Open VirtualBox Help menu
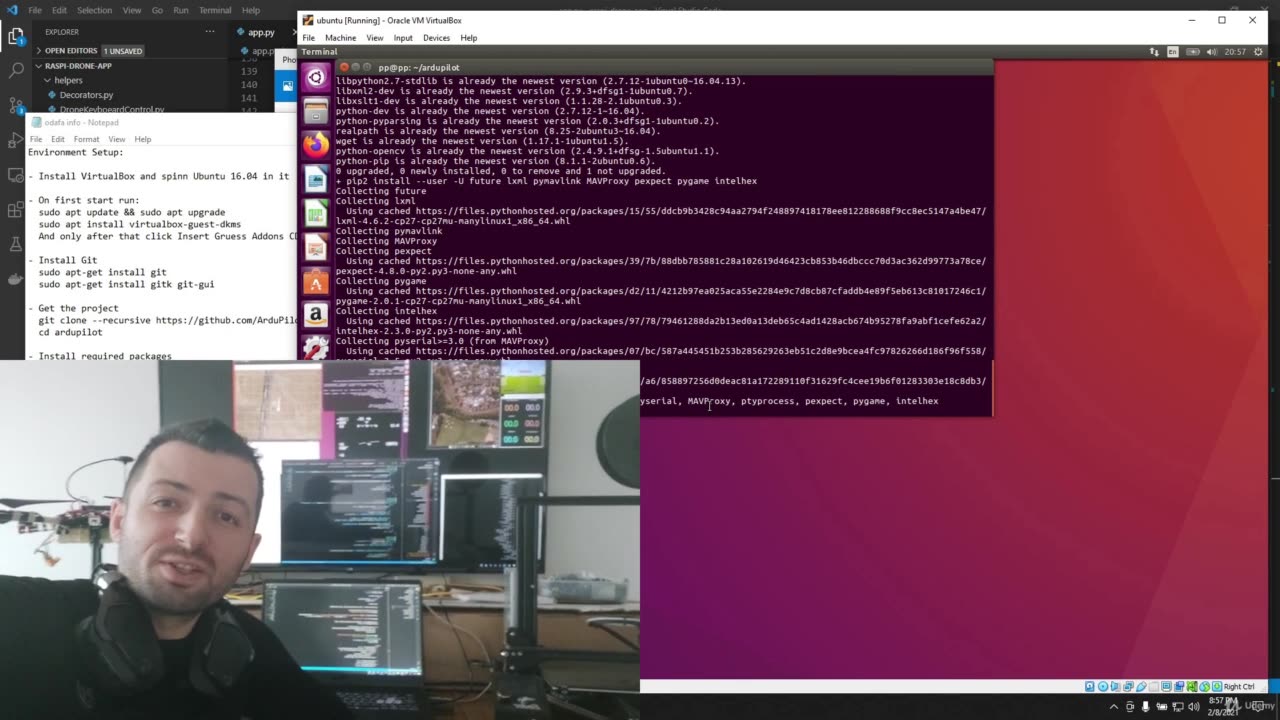Viewport: 1280px width, 720px height. pos(468,38)
